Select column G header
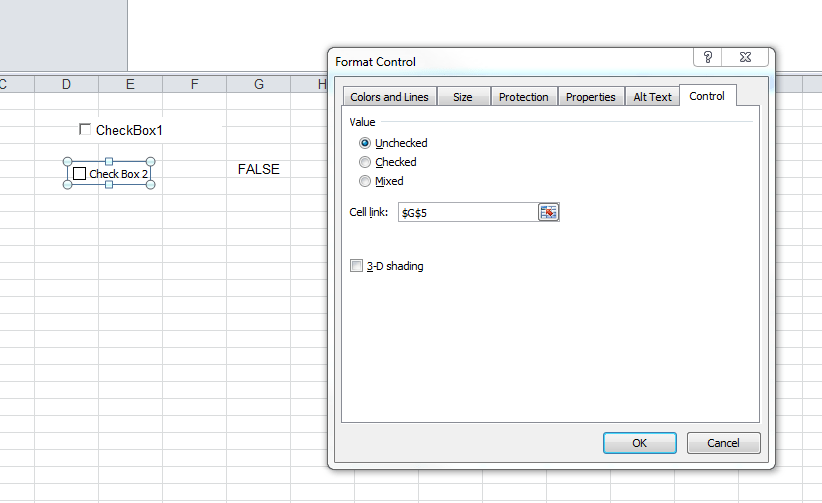 [258, 84]
